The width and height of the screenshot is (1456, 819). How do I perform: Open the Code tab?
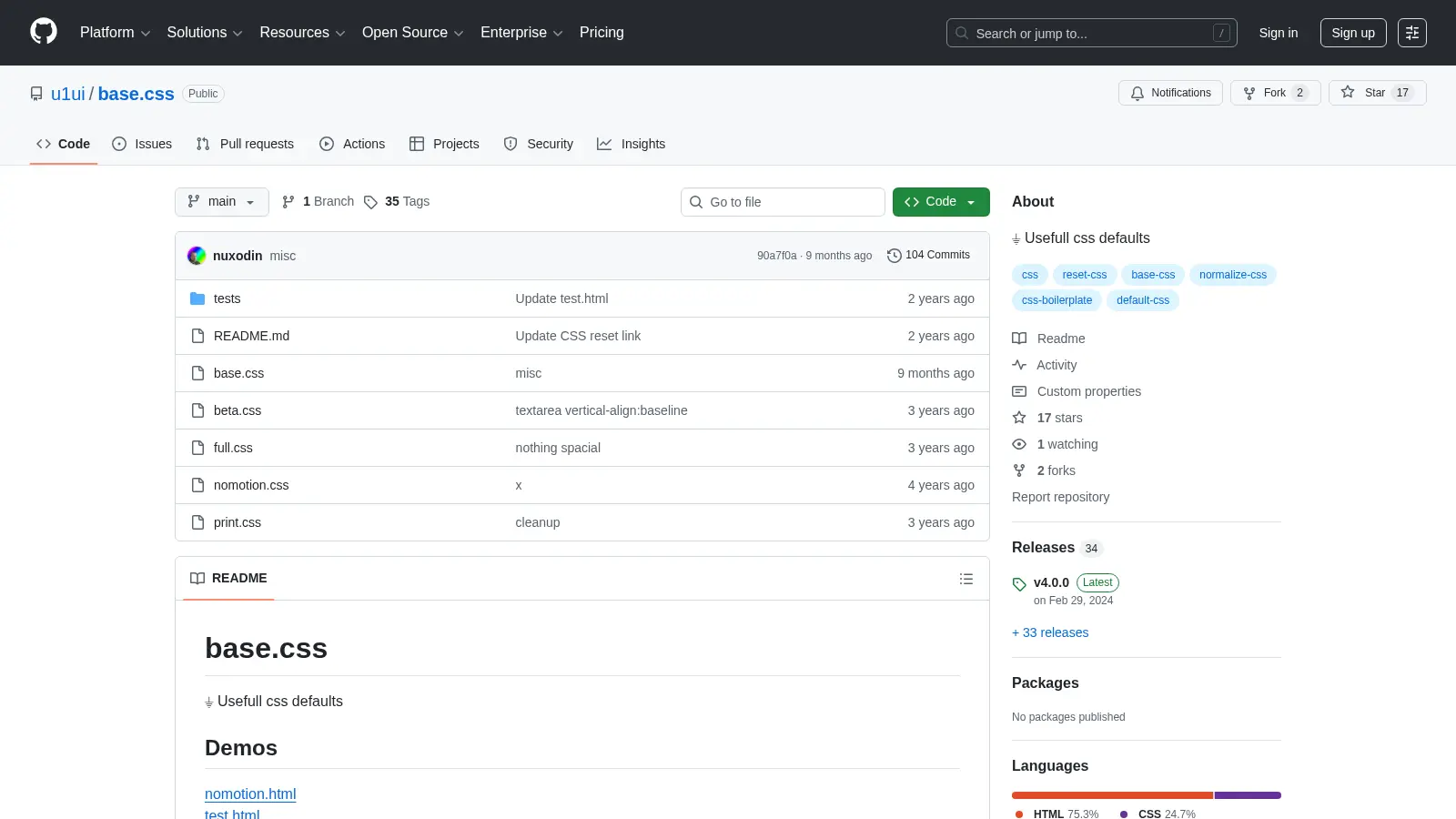coord(63,144)
